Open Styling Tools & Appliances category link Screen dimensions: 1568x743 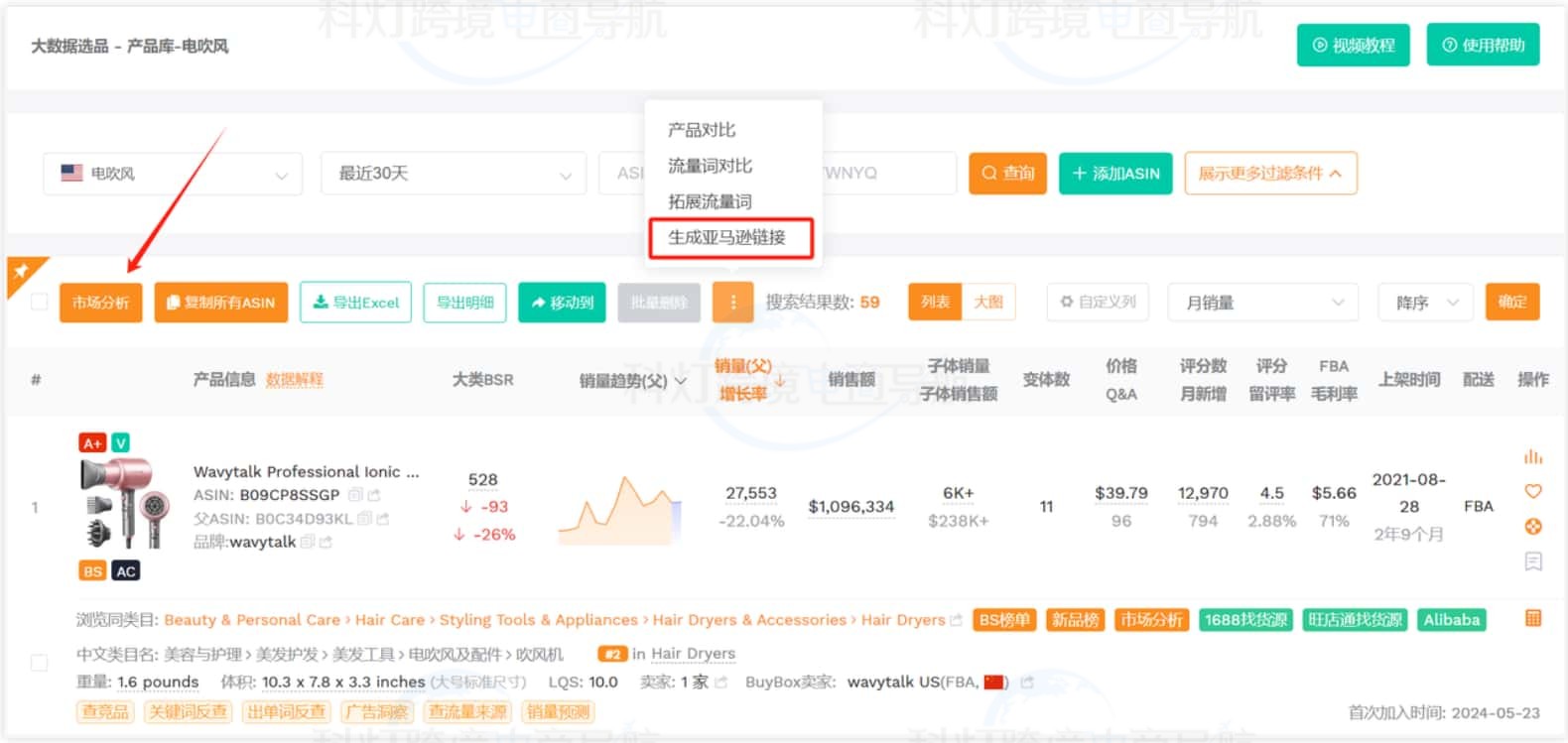coord(539,620)
